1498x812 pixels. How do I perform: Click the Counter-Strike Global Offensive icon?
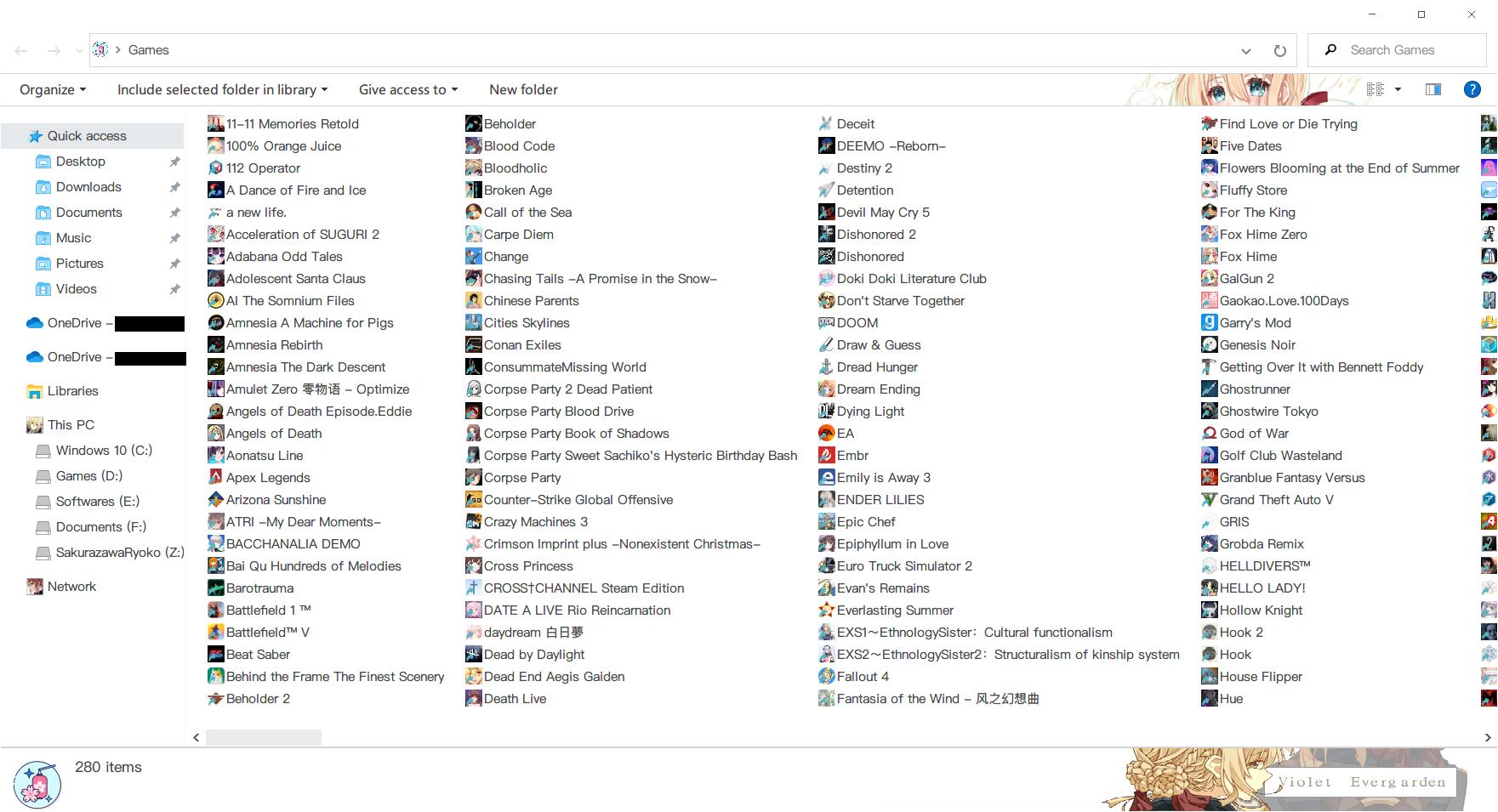click(x=474, y=500)
